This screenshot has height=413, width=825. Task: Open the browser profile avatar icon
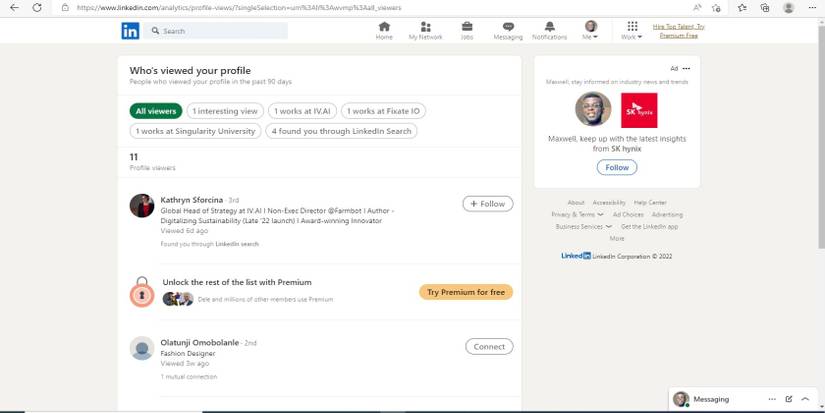(x=788, y=8)
